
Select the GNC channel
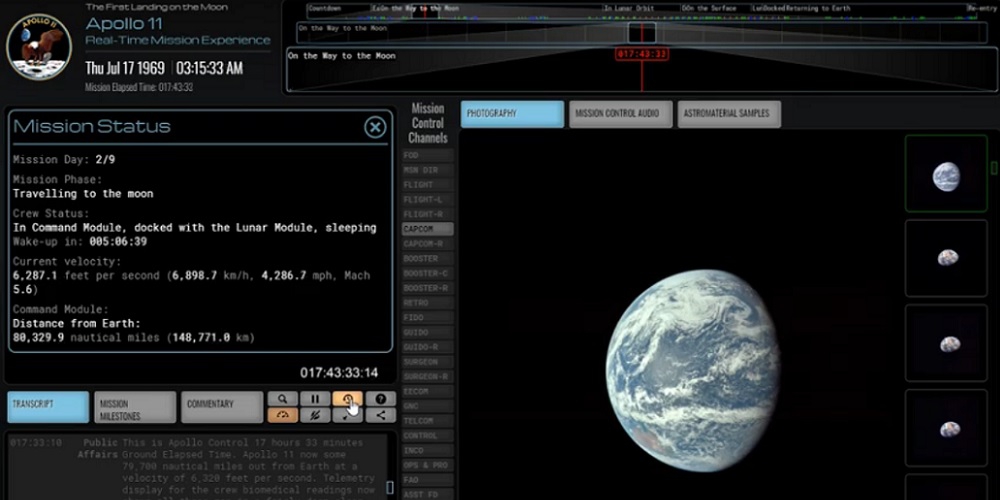point(428,406)
